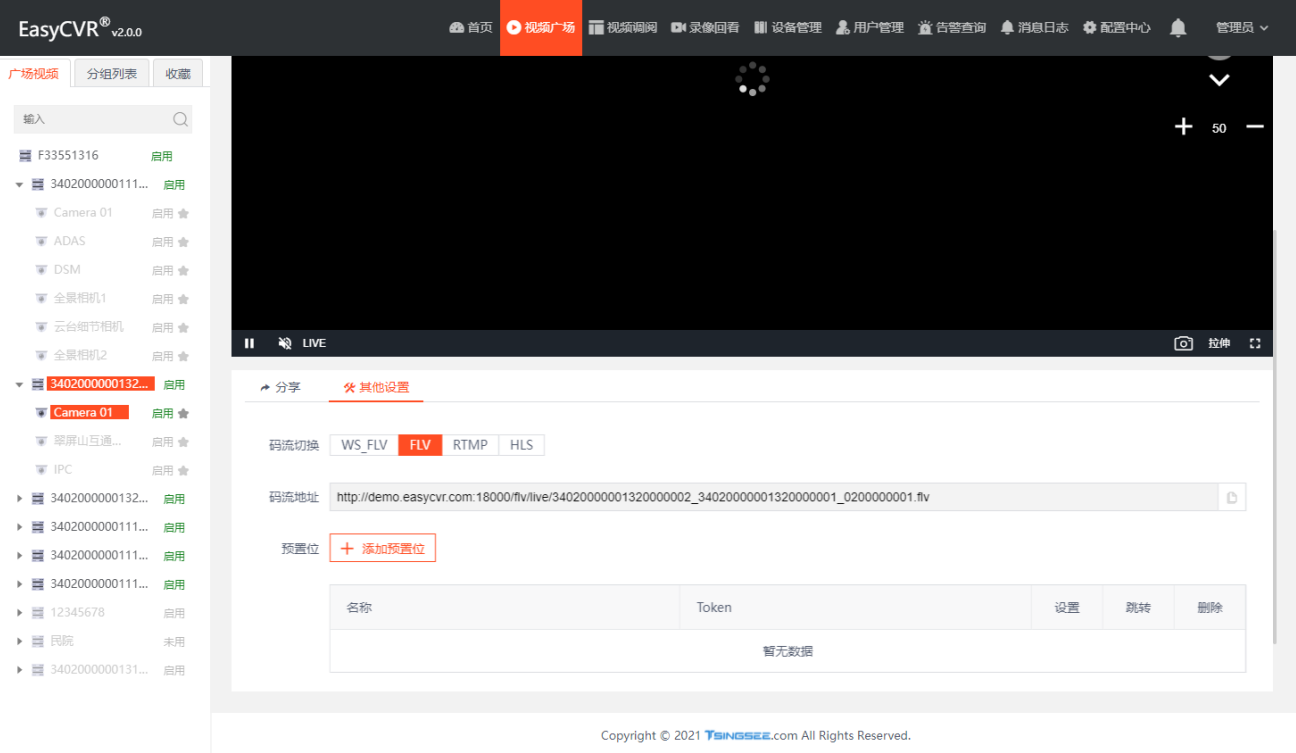Open notifications using the bell icon
Image resolution: width=1296 pixels, height=753 pixels.
coord(1178,28)
